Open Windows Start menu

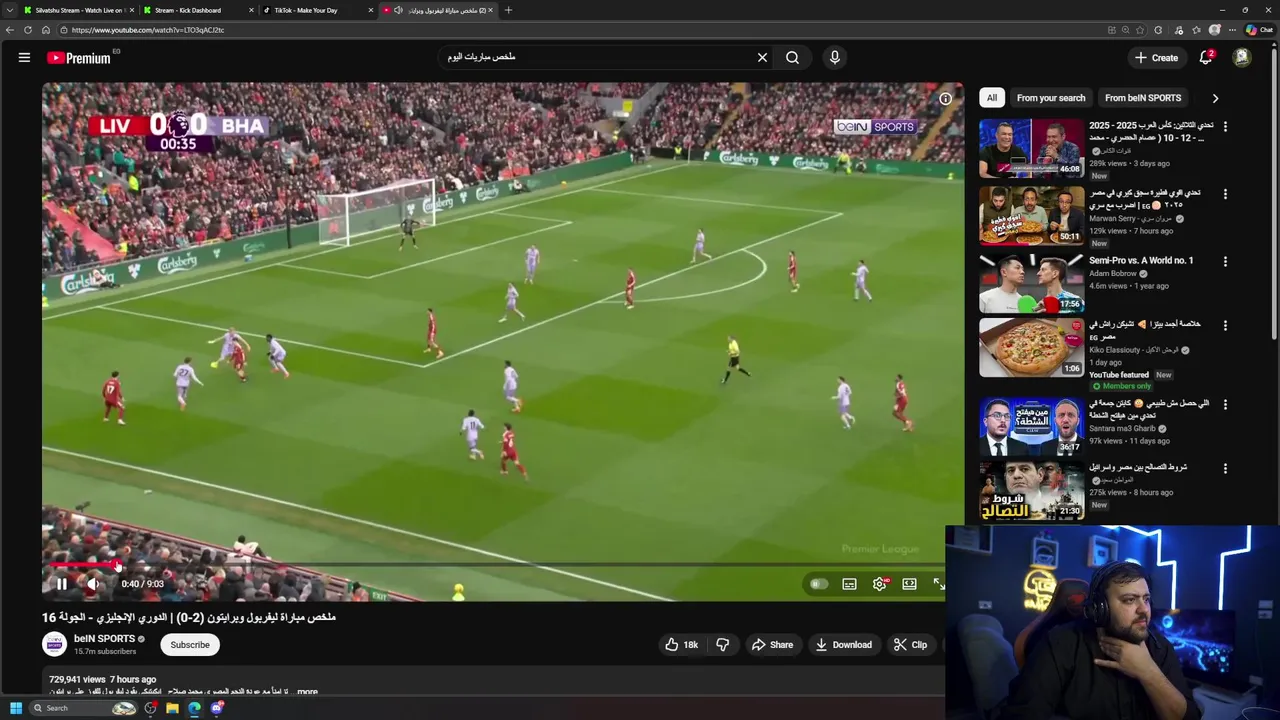[x=15, y=708]
